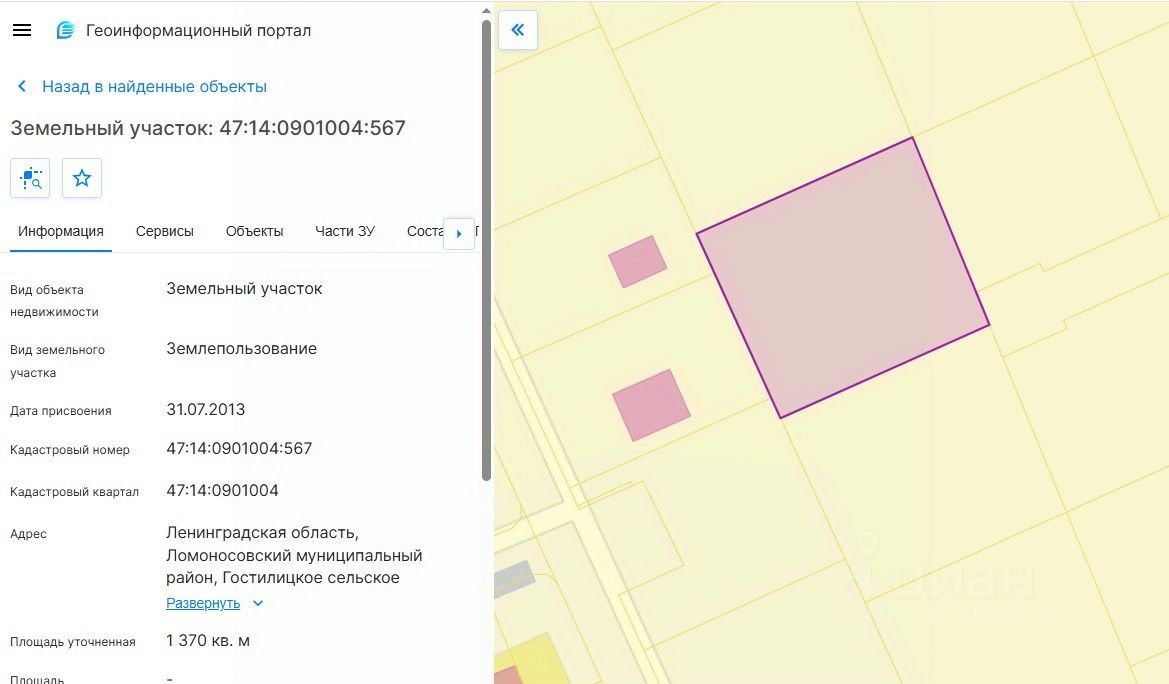1169x684 pixels.
Task: Click the Геоинформационный портал logo icon
Action: (x=66, y=31)
